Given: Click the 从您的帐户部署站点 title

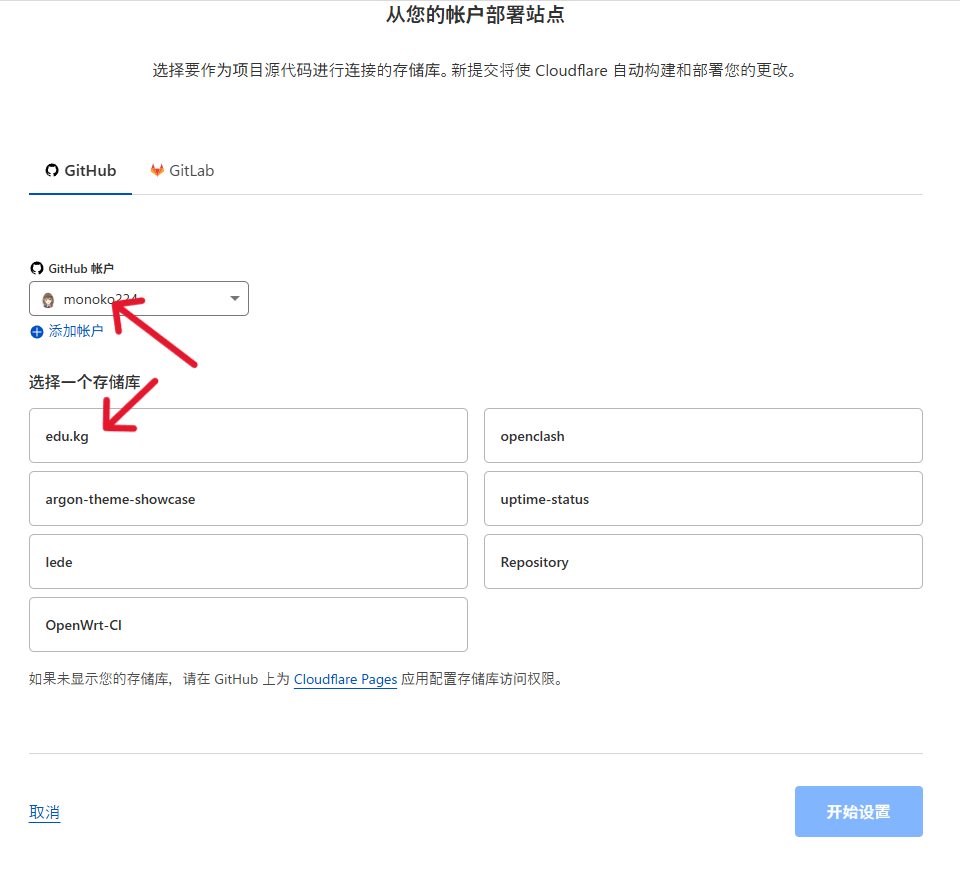Looking at the screenshot, I should click(x=475, y=15).
